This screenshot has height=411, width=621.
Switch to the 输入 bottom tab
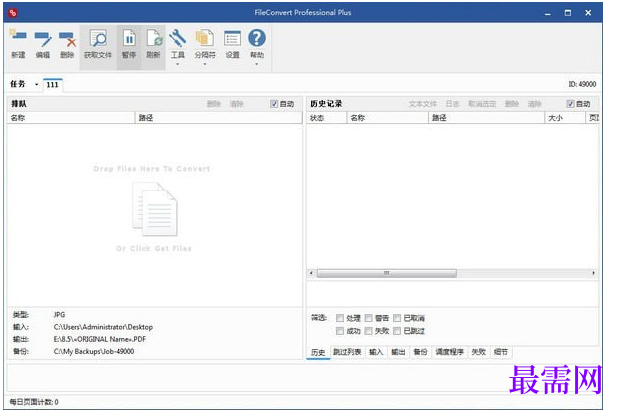click(x=376, y=352)
